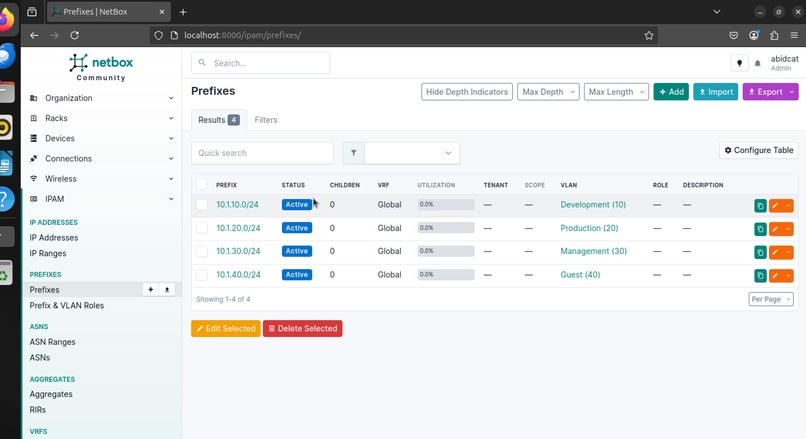Click the utilization bar for 10.1.30.0/24
806x439 pixels.
tap(446, 251)
